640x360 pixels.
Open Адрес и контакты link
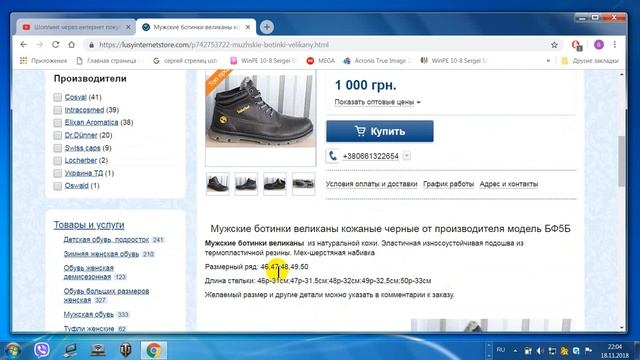[x=509, y=184]
